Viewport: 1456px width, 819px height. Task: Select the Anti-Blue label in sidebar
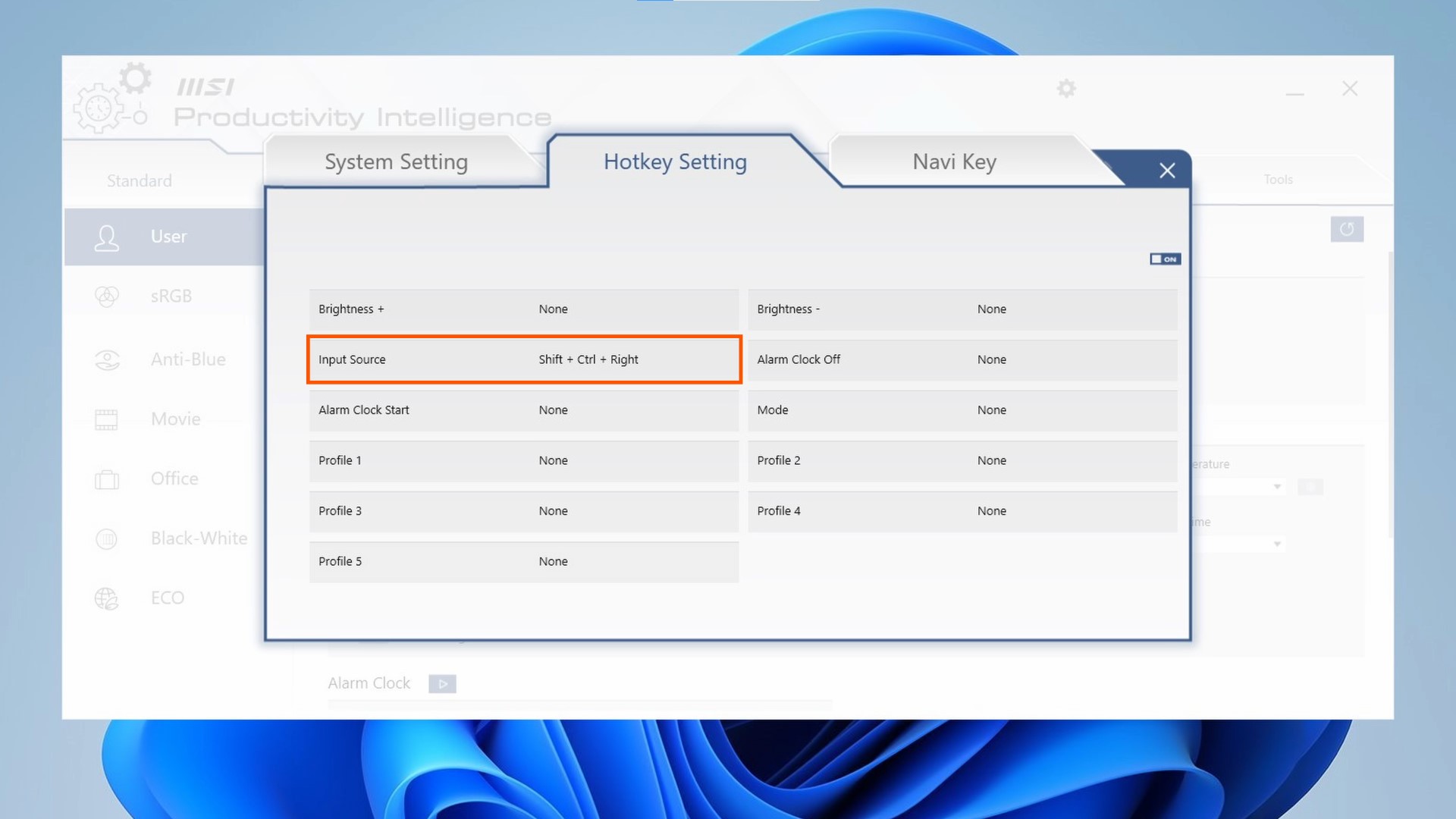[x=188, y=359]
